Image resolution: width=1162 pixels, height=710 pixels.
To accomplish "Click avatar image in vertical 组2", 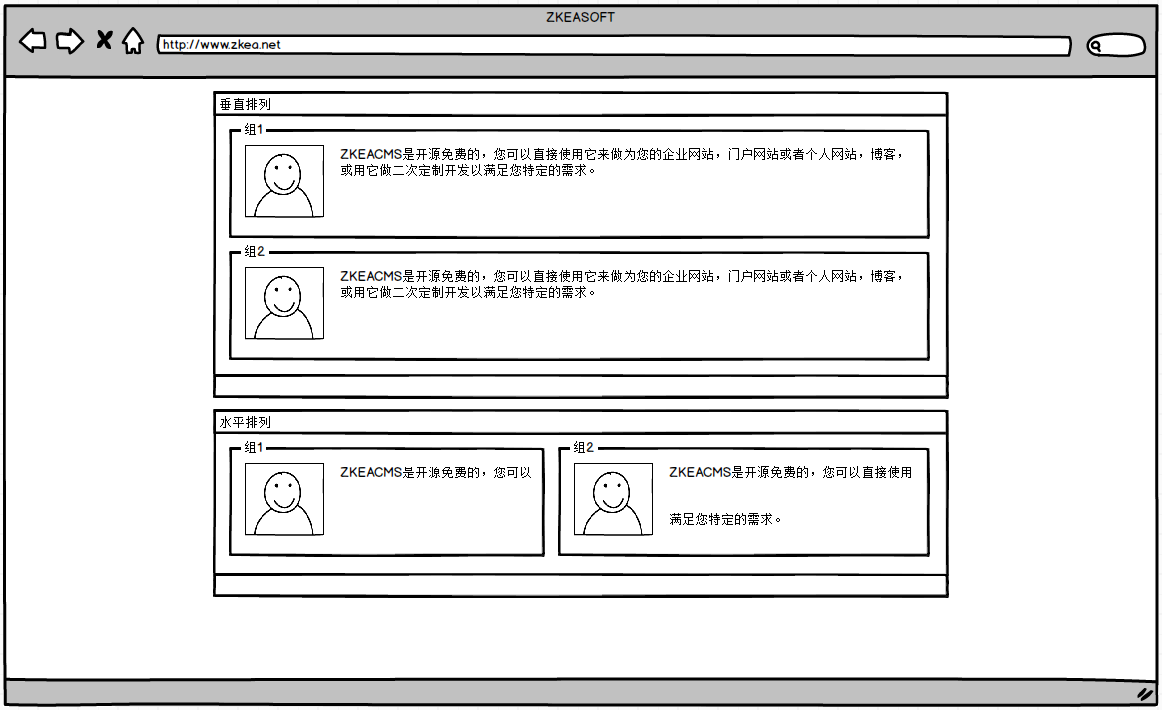I will coord(285,303).
